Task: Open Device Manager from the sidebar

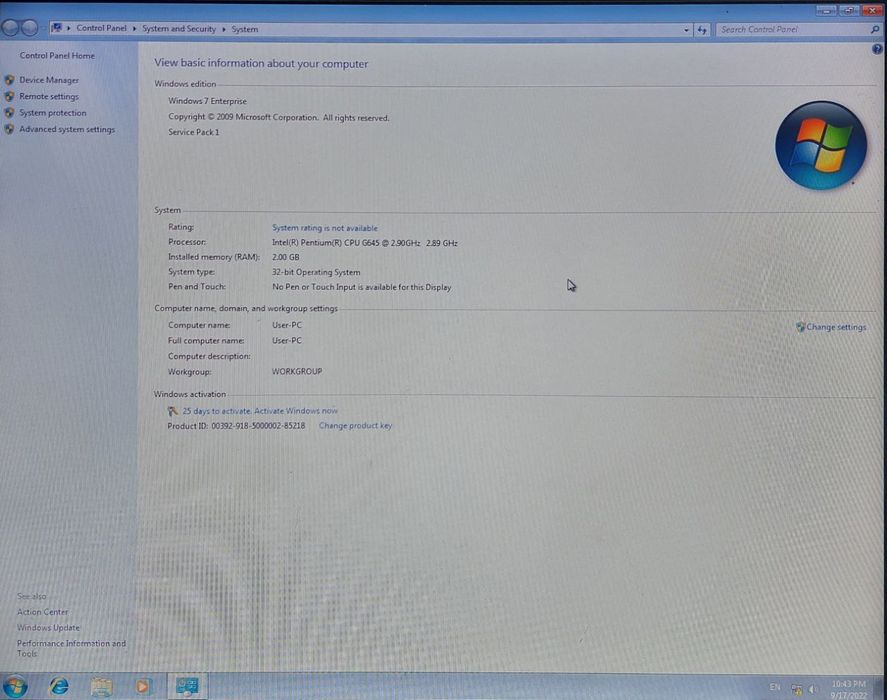Action: pyautogui.click(x=49, y=80)
